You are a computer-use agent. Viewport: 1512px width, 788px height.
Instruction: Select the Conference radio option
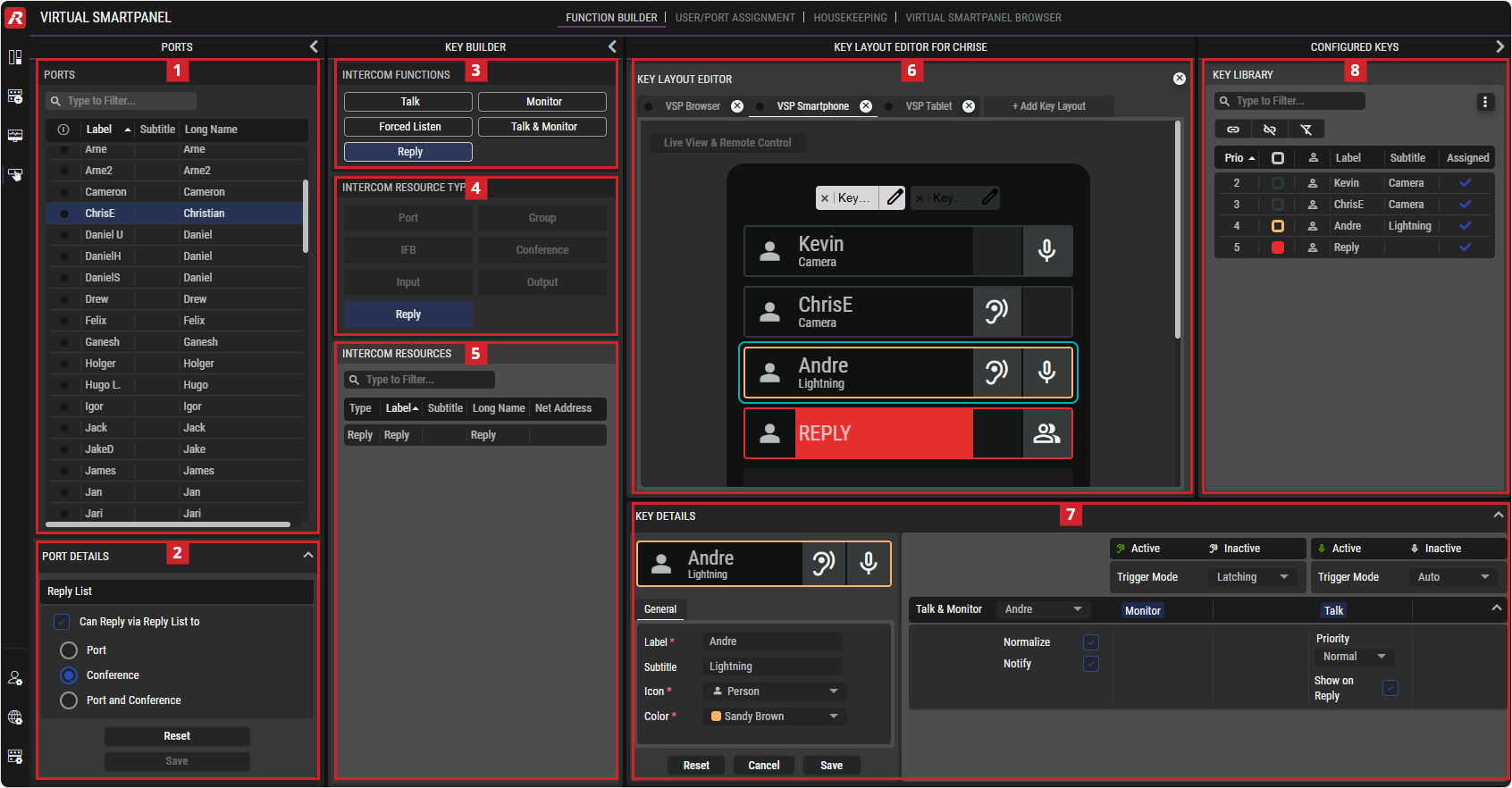[69, 675]
